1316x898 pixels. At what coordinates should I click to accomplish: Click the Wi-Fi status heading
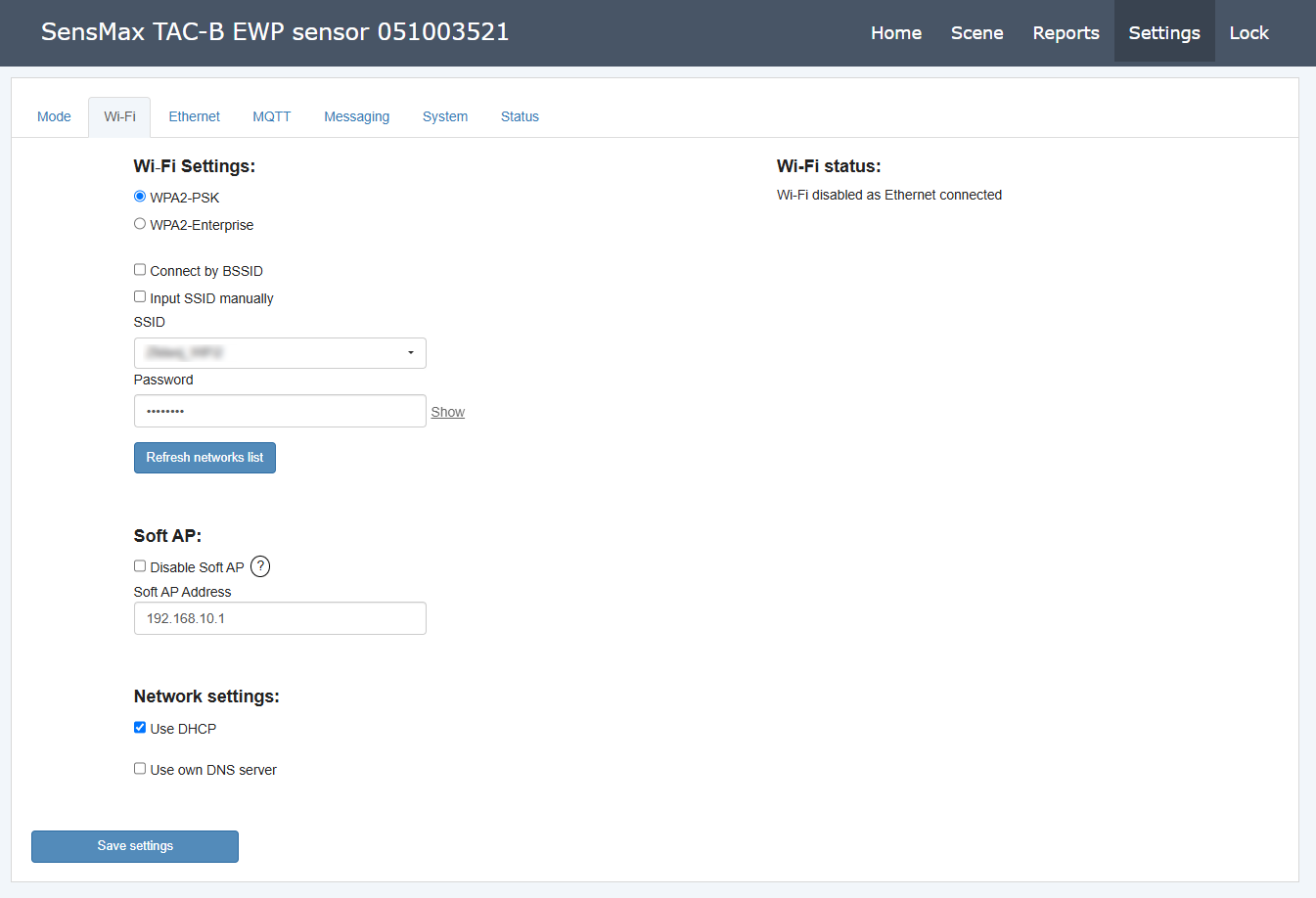point(829,166)
